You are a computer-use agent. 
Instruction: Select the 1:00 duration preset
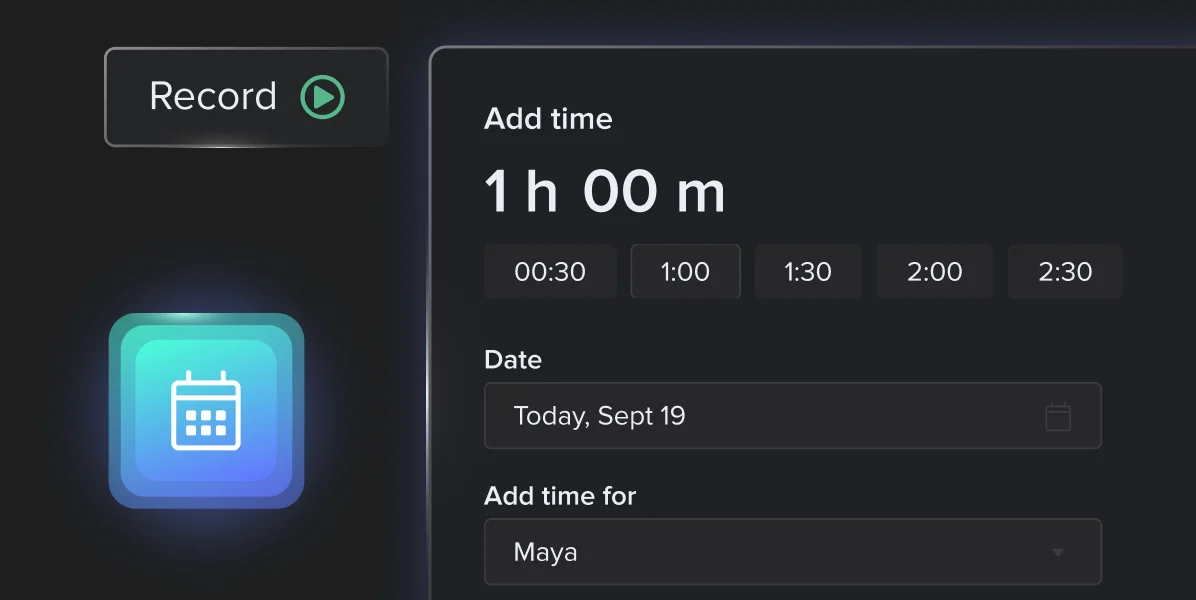click(685, 272)
